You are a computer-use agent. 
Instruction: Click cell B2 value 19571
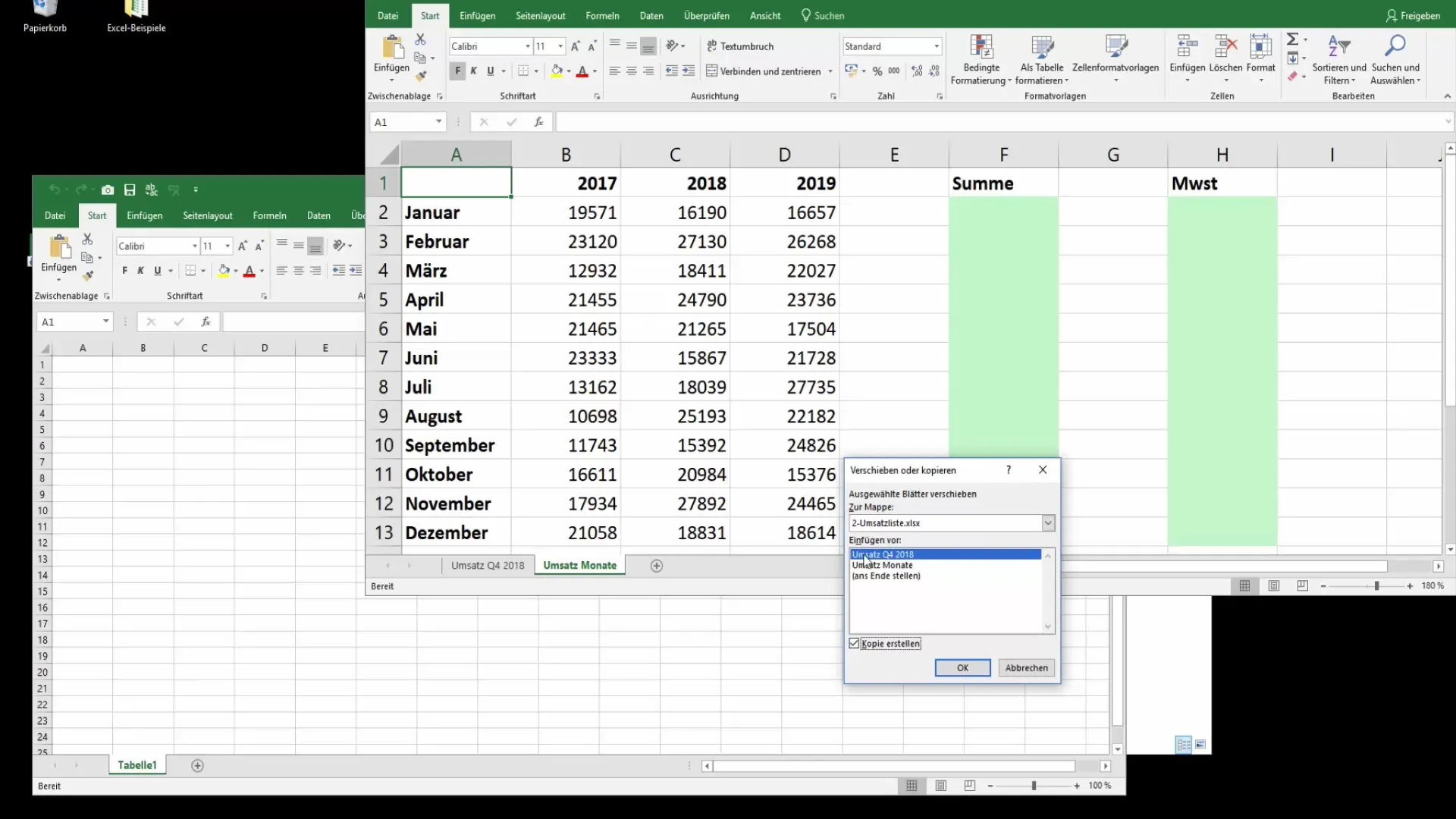click(566, 212)
